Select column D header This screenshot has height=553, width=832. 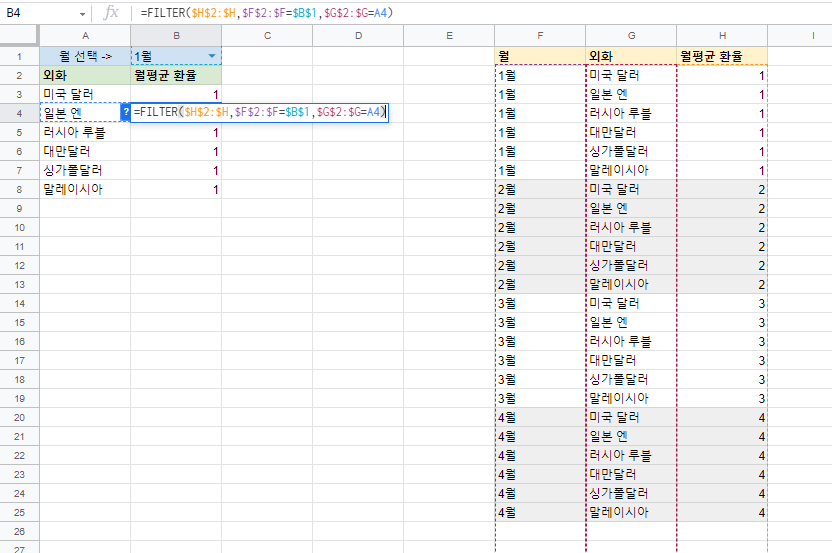(x=358, y=36)
